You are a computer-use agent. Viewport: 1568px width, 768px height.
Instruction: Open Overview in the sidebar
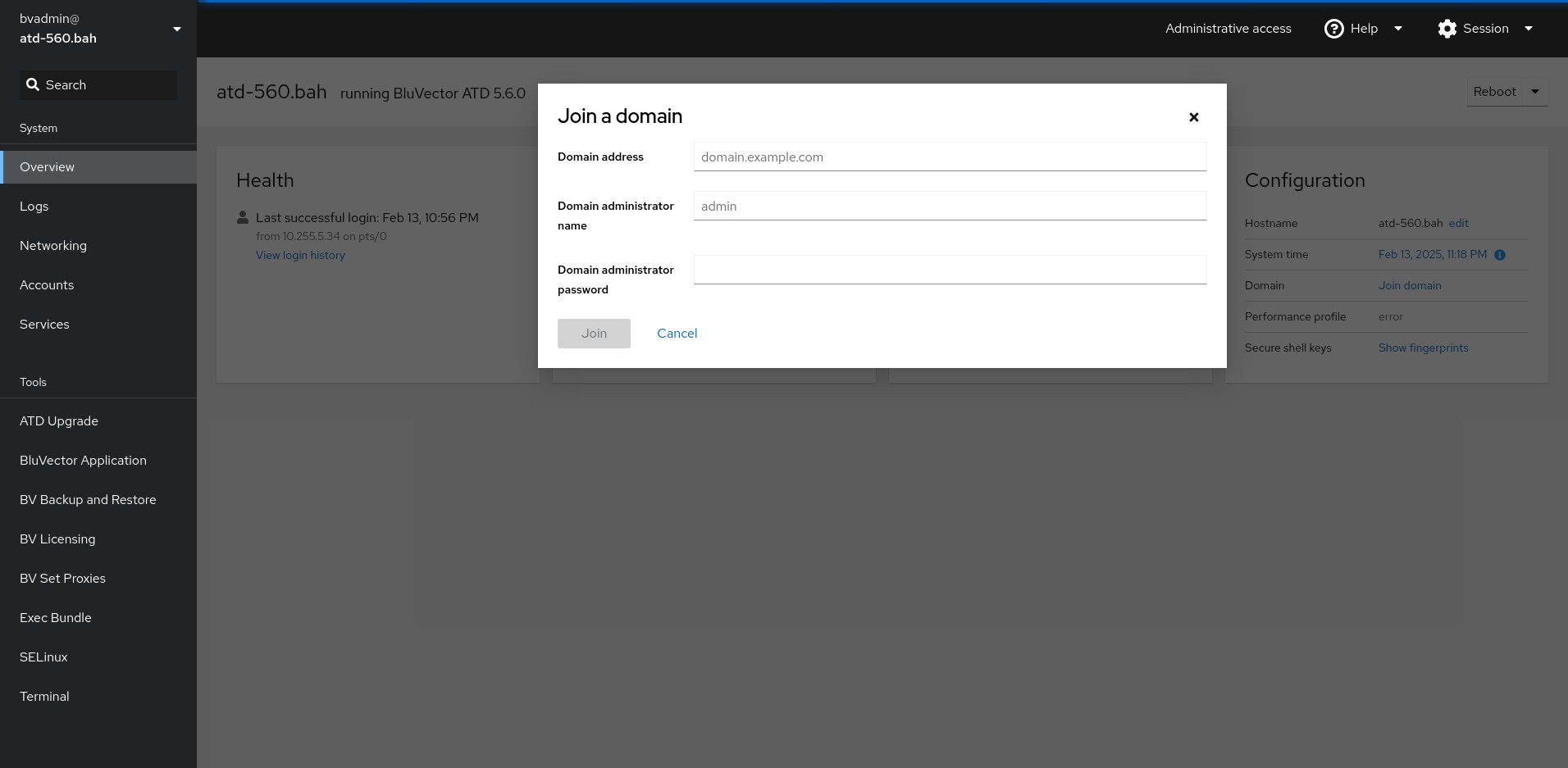pyautogui.click(x=98, y=167)
